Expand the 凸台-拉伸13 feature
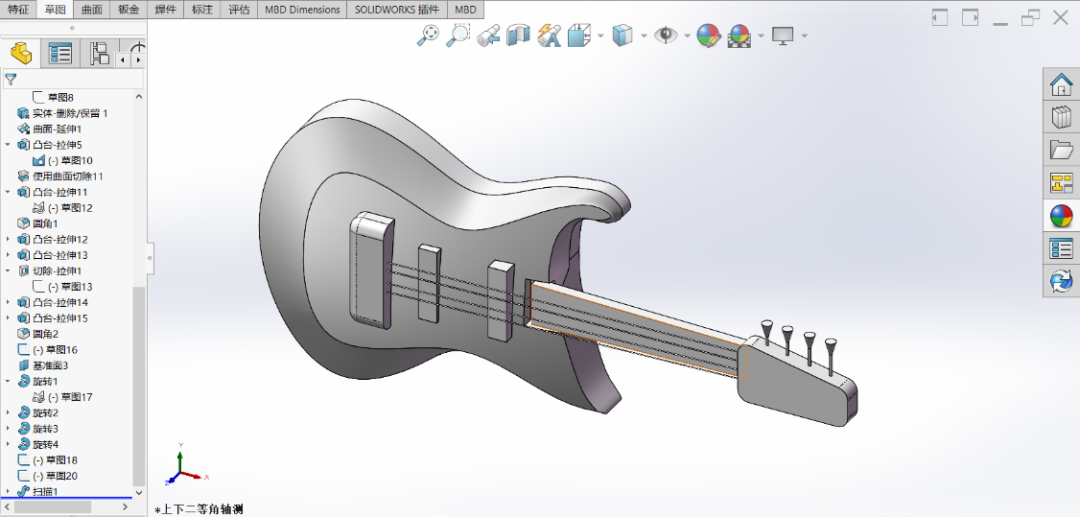This screenshot has width=1080, height=517. [x=8, y=255]
